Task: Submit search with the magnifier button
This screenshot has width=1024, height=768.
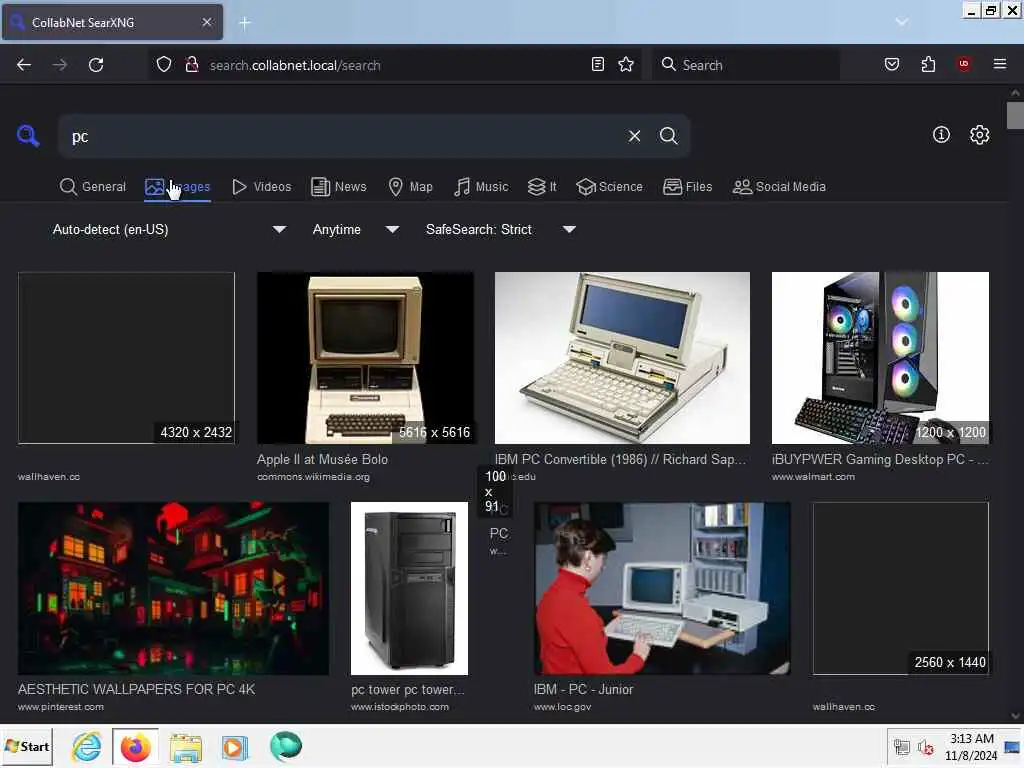Action: [x=668, y=136]
